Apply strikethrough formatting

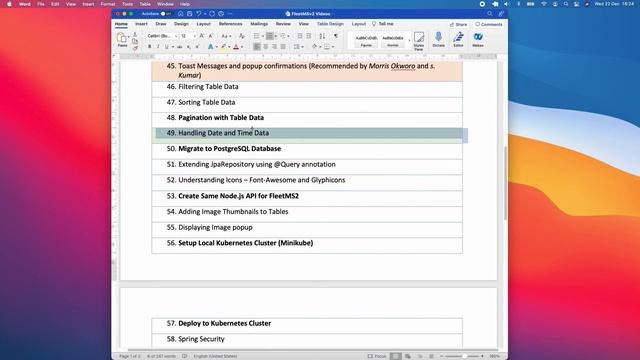[x=180, y=47]
